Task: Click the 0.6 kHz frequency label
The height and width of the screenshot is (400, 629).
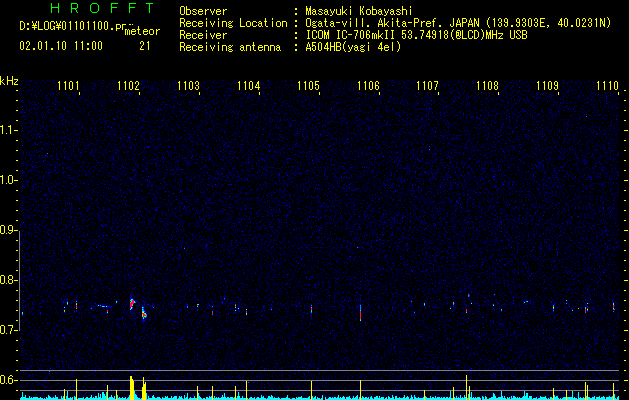Action: coord(9,380)
